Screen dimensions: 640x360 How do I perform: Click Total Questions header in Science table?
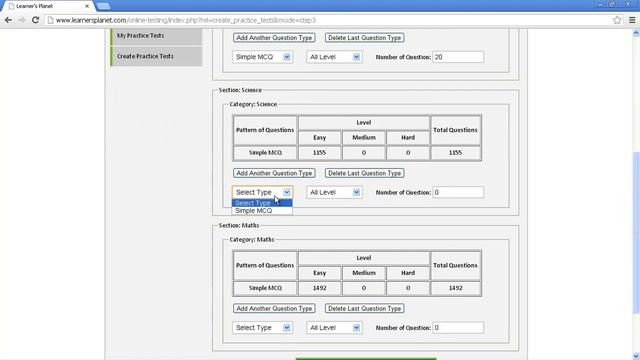(x=456, y=130)
